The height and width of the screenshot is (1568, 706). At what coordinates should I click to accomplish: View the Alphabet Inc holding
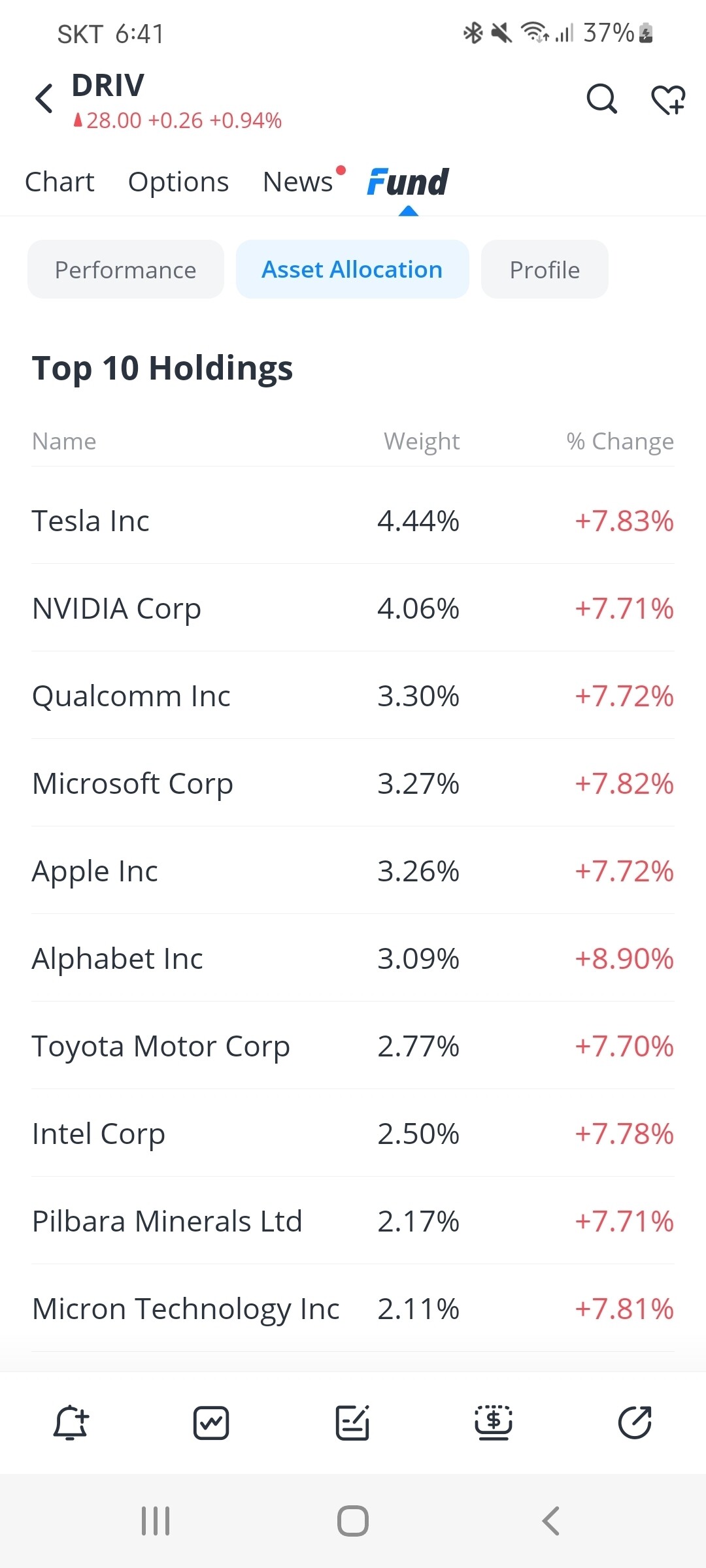tap(353, 959)
